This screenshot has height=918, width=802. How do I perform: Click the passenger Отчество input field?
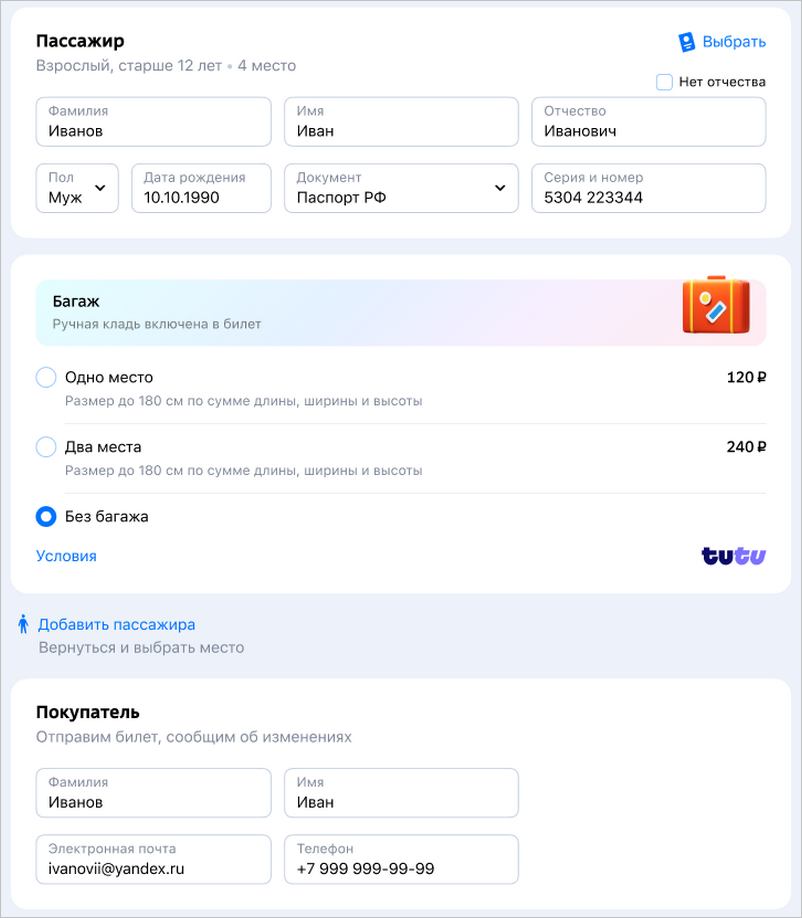coord(649,122)
